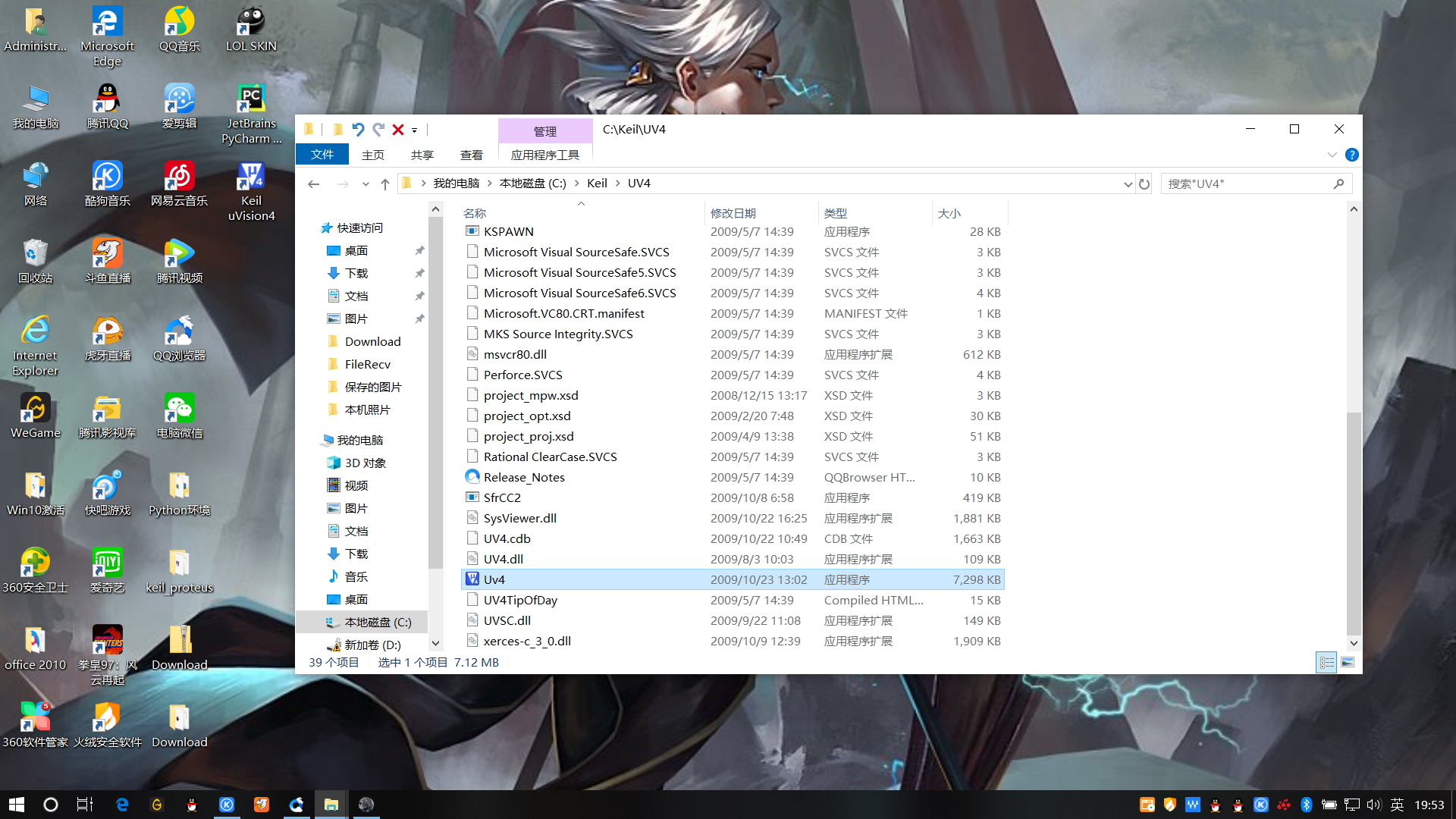Open address bar history dropdown
Image resolution: width=1456 pixels, height=819 pixels.
1128,184
